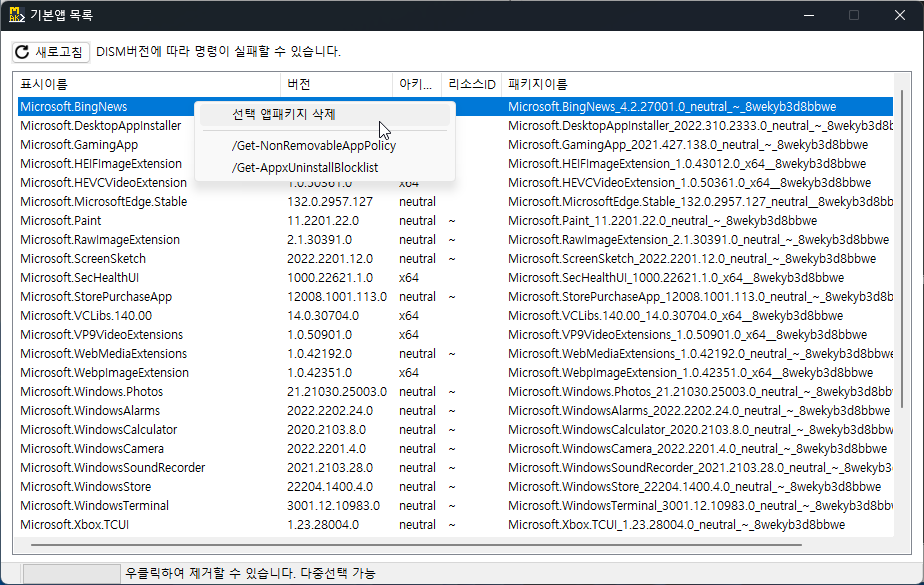Select the Microsoft.StorePurchaseApp row
The height and width of the screenshot is (585, 924).
click(455, 296)
